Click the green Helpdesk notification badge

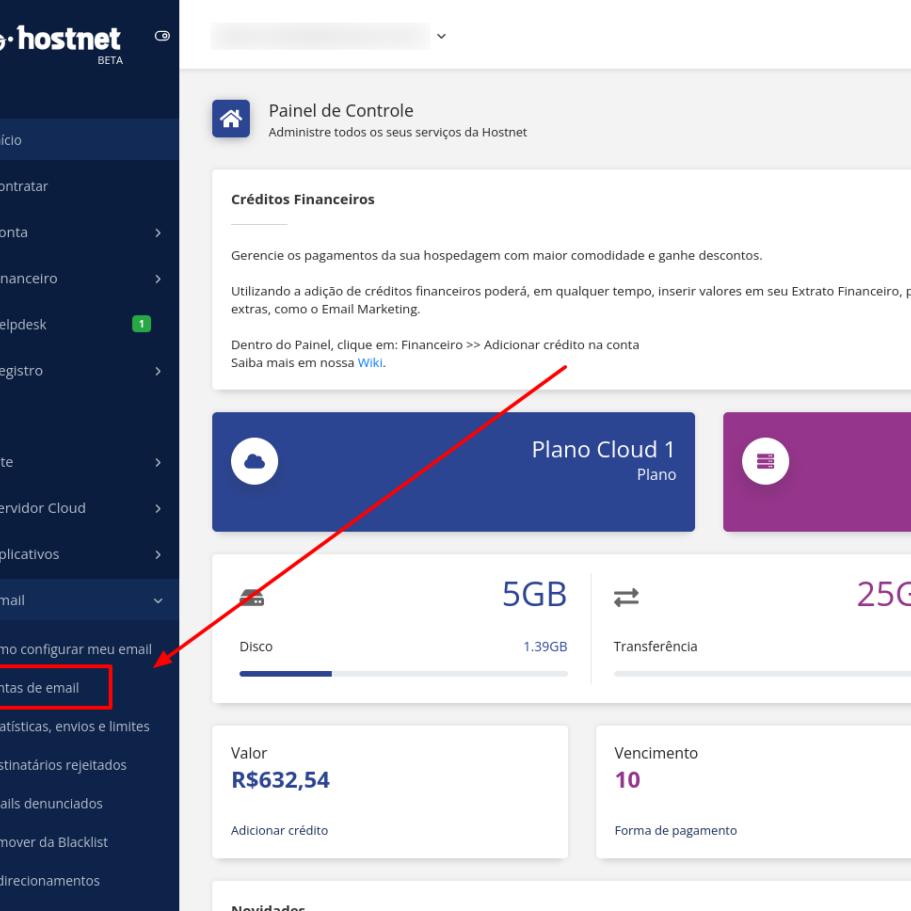pos(142,324)
